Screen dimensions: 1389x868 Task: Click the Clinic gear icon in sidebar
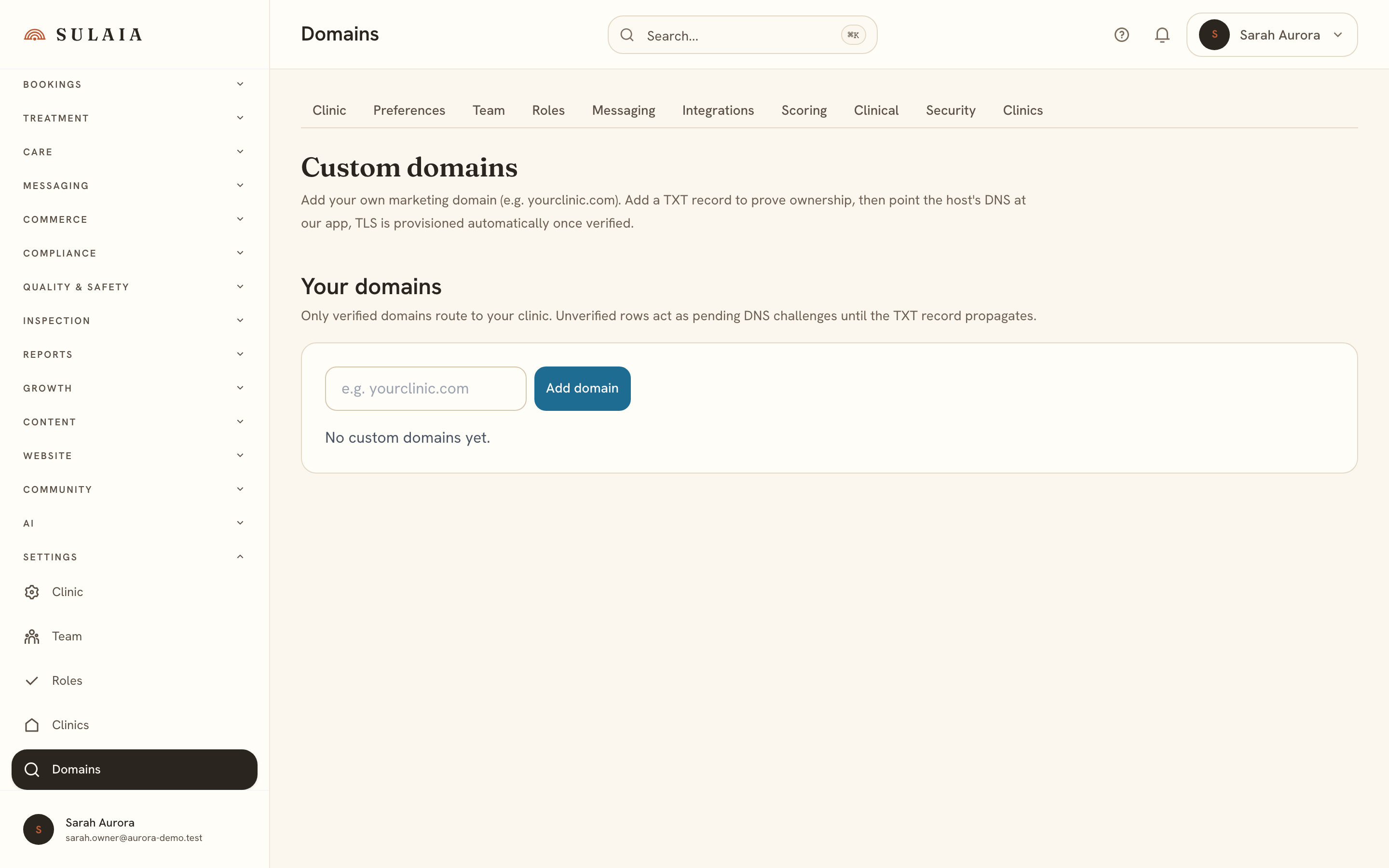click(32, 592)
